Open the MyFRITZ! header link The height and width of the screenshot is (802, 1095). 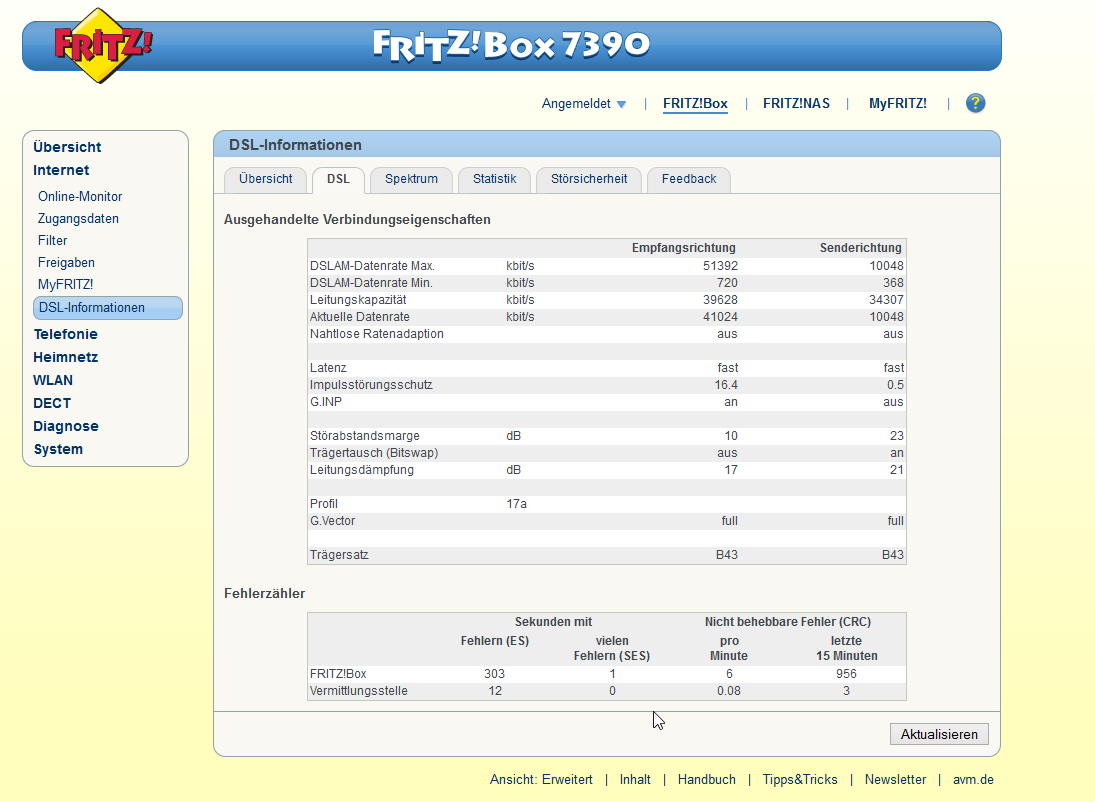[x=897, y=103]
